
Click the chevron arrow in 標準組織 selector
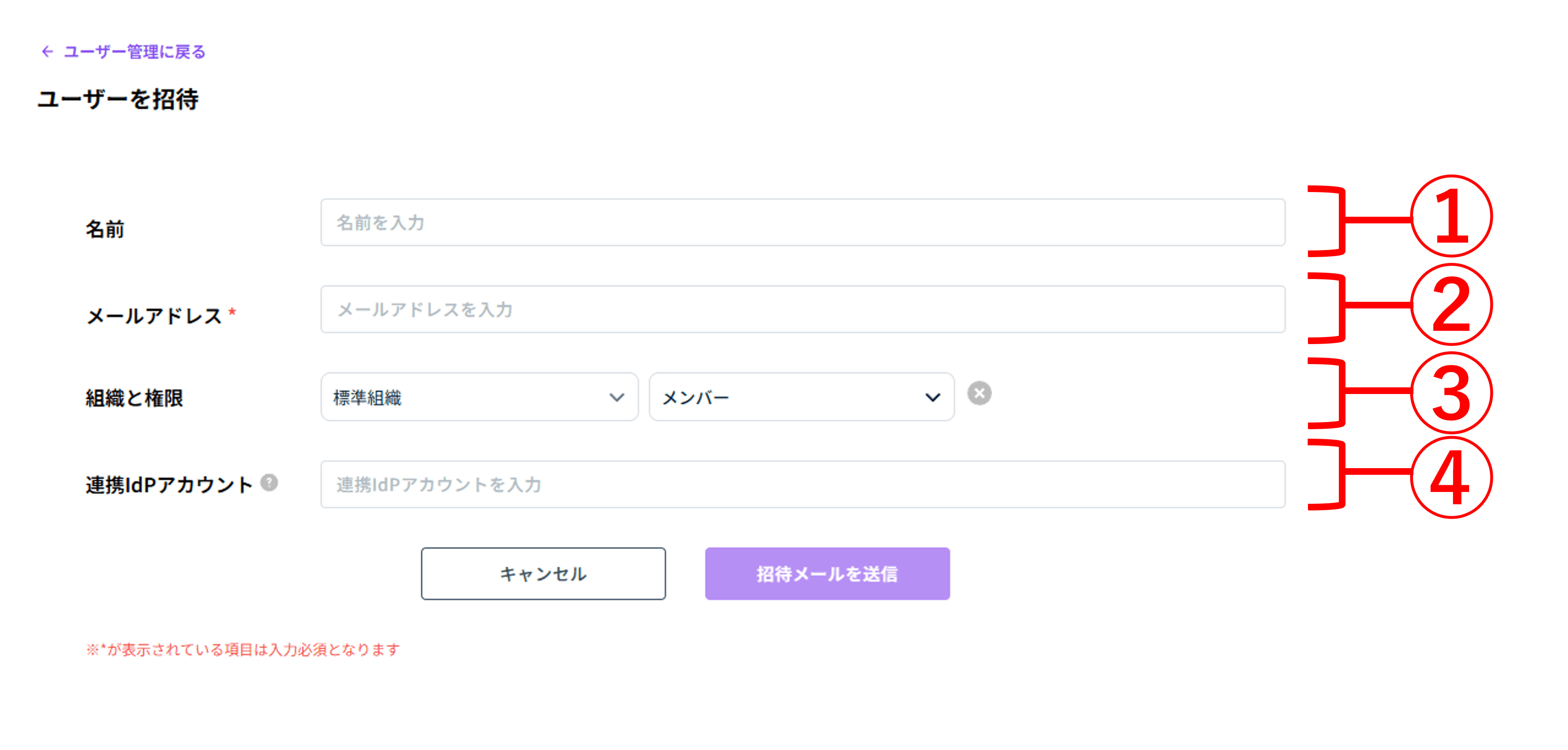point(617,398)
